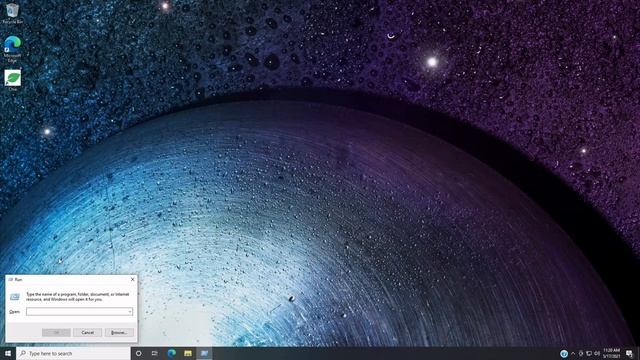Viewport: 640px width, 360px height.
Task: Show hidden system tray icons
Action: [x=573, y=354]
